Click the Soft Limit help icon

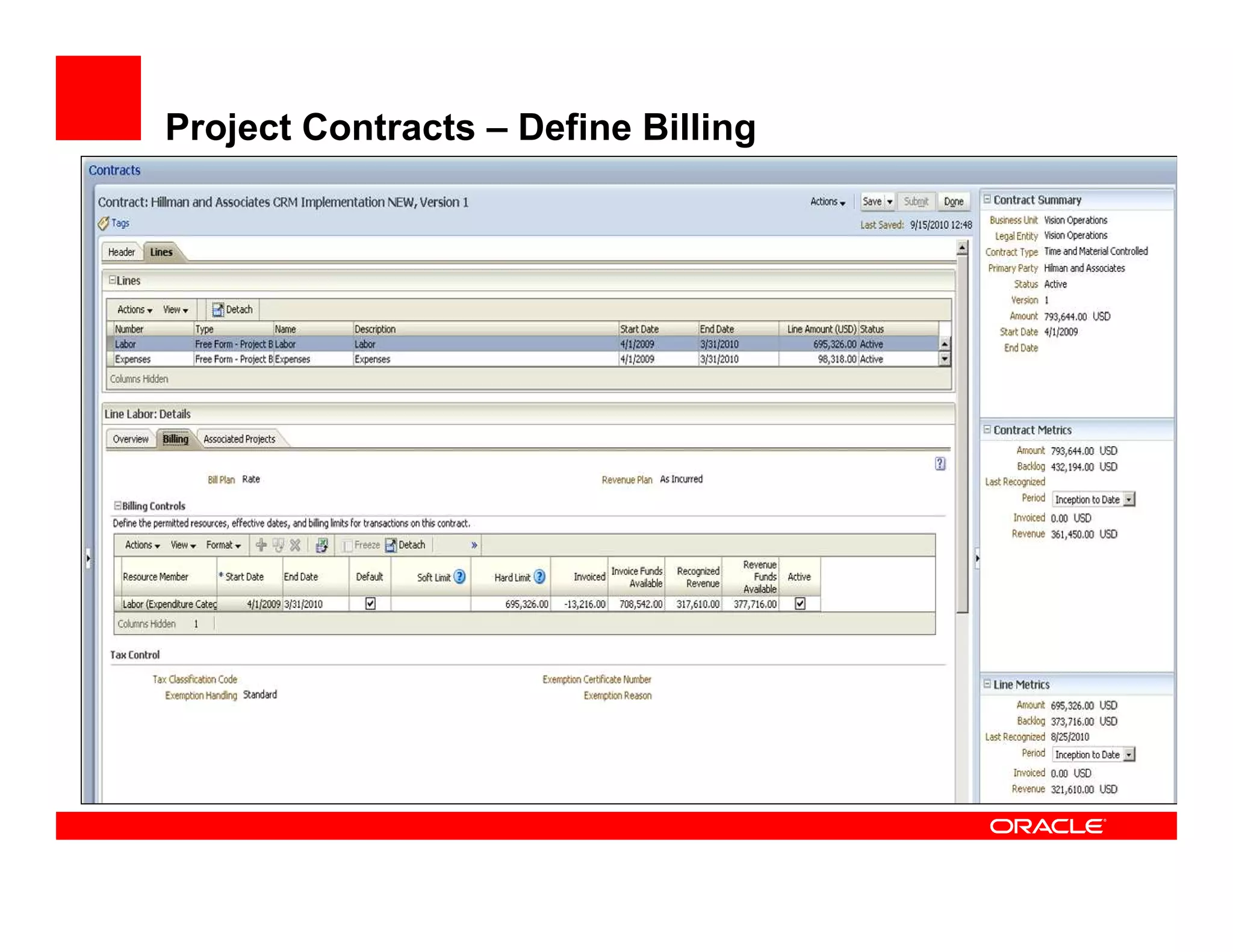tap(459, 576)
